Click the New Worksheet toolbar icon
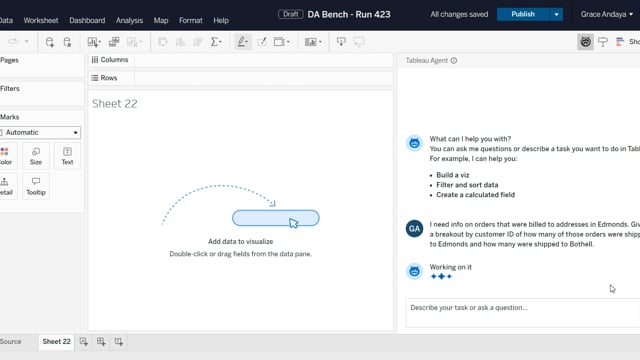 92,42
